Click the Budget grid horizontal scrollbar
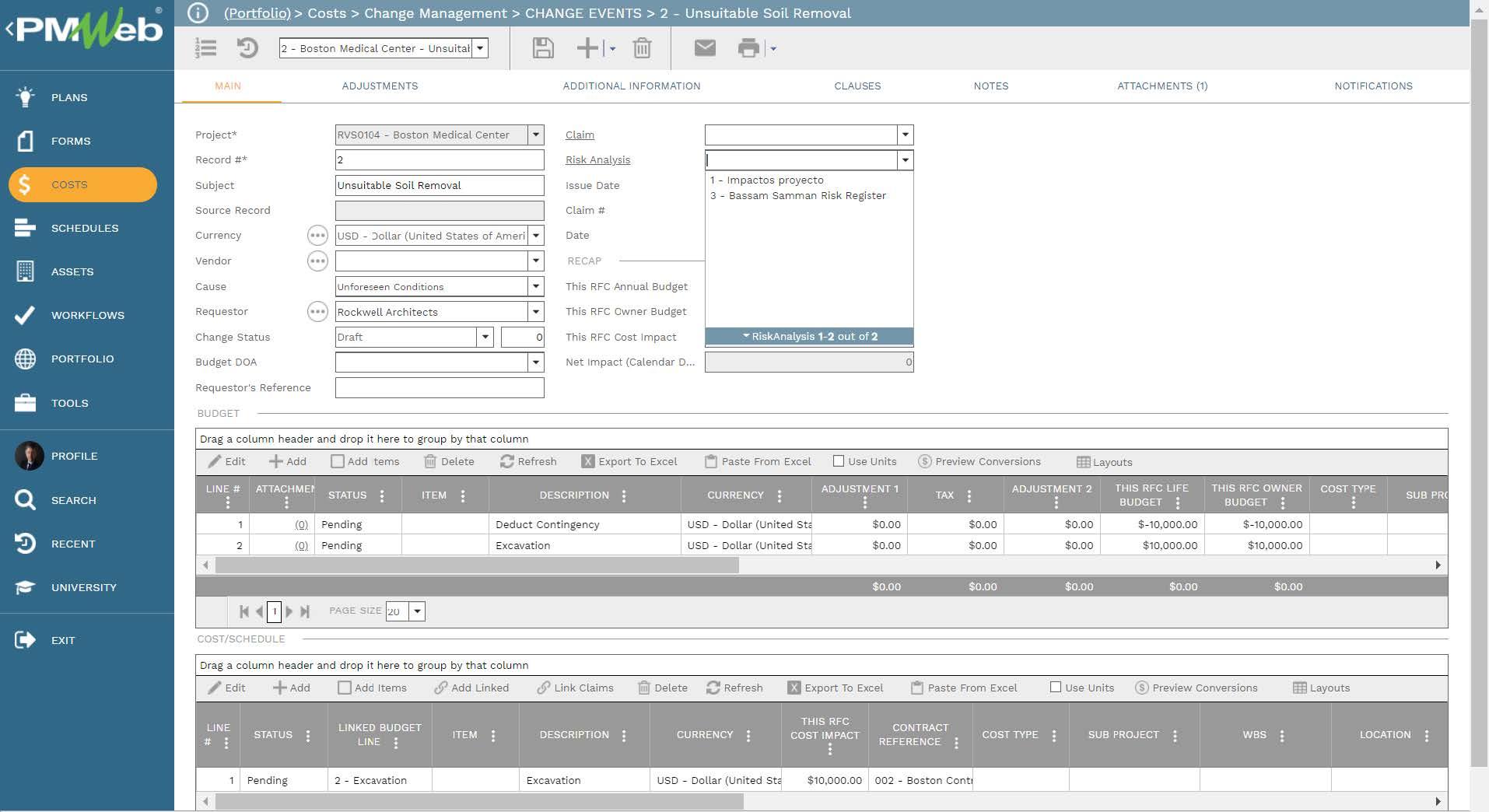Image resolution: width=1489 pixels, height=812 pixels. point(476,565)
